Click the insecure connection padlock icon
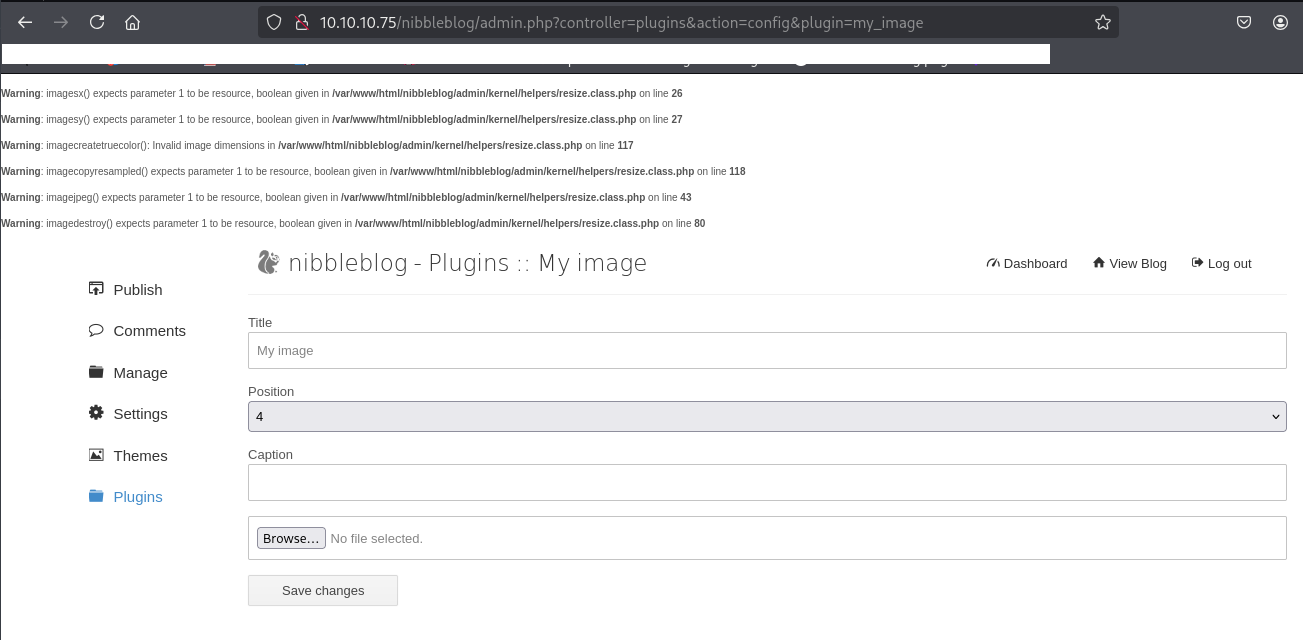Image resolution: width=1303 pixels, height=640 pixels. [300, 22]
